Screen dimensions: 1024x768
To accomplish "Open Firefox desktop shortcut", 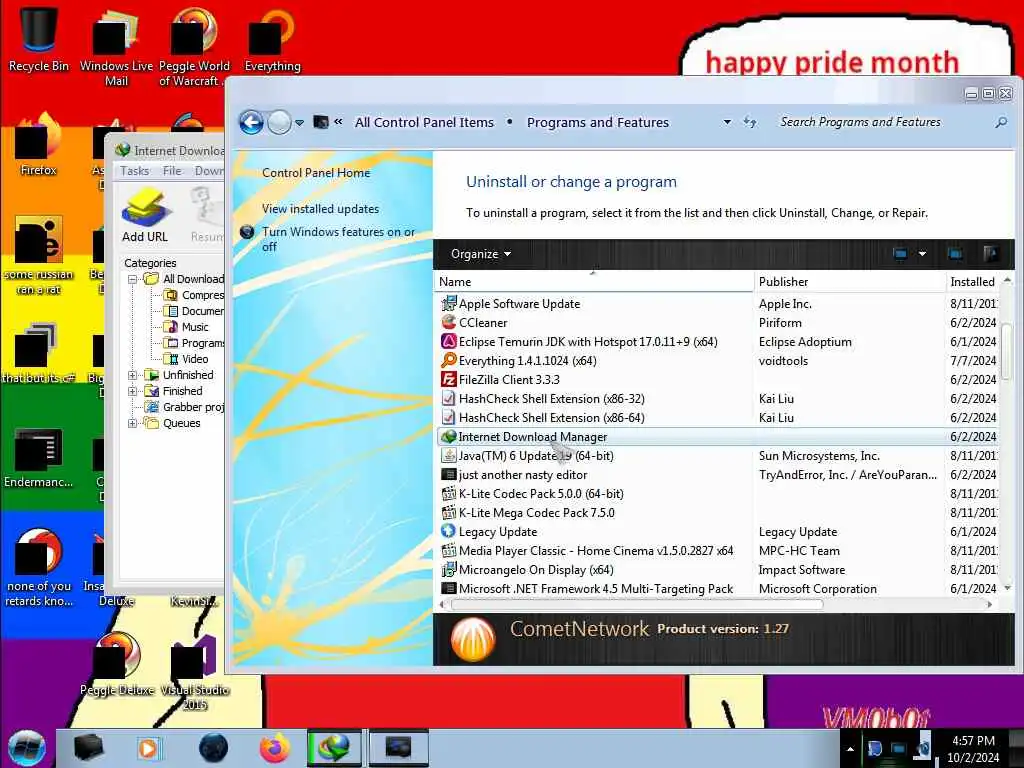I will 39,145.
